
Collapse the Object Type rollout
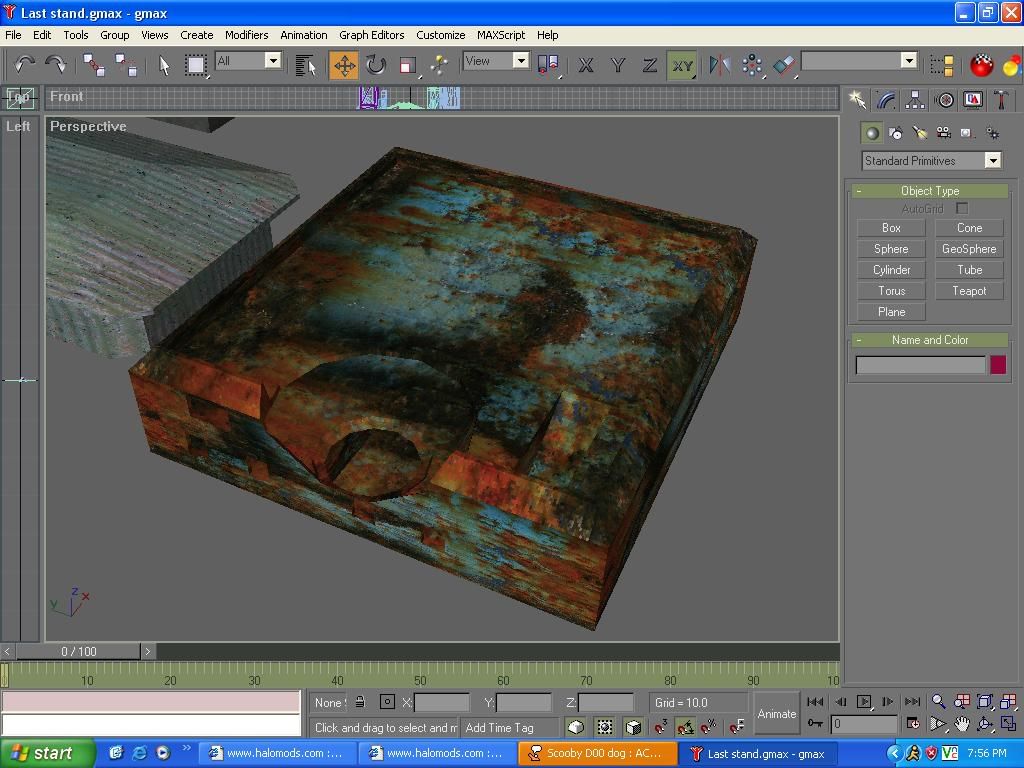click(930, 191)
